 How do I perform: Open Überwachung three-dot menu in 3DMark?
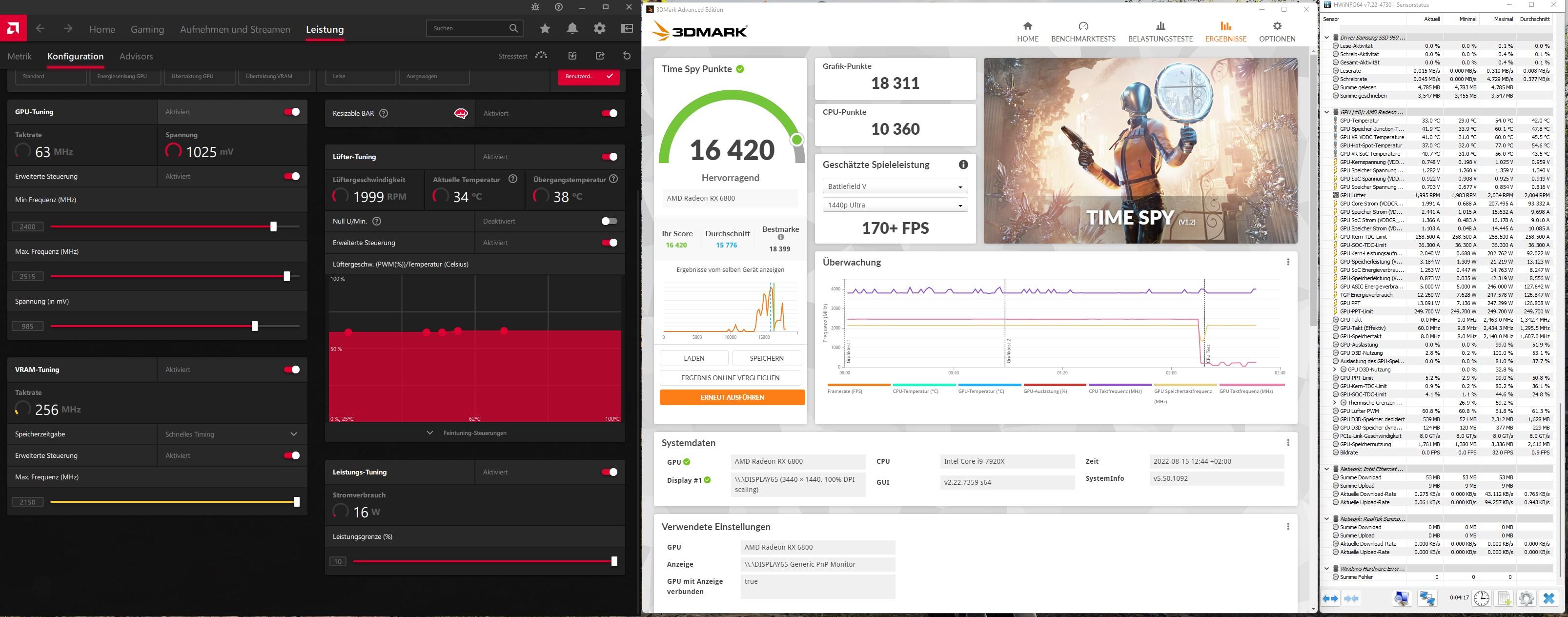pyautogui.click(x=1288, y=262)
